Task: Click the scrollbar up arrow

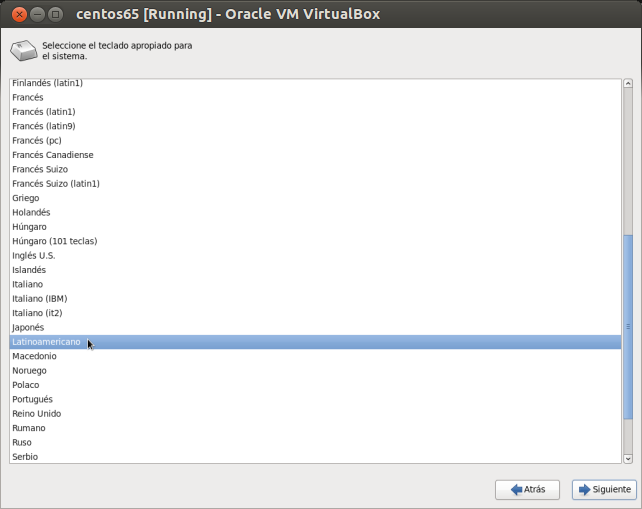Action: (x=628, y=84)
